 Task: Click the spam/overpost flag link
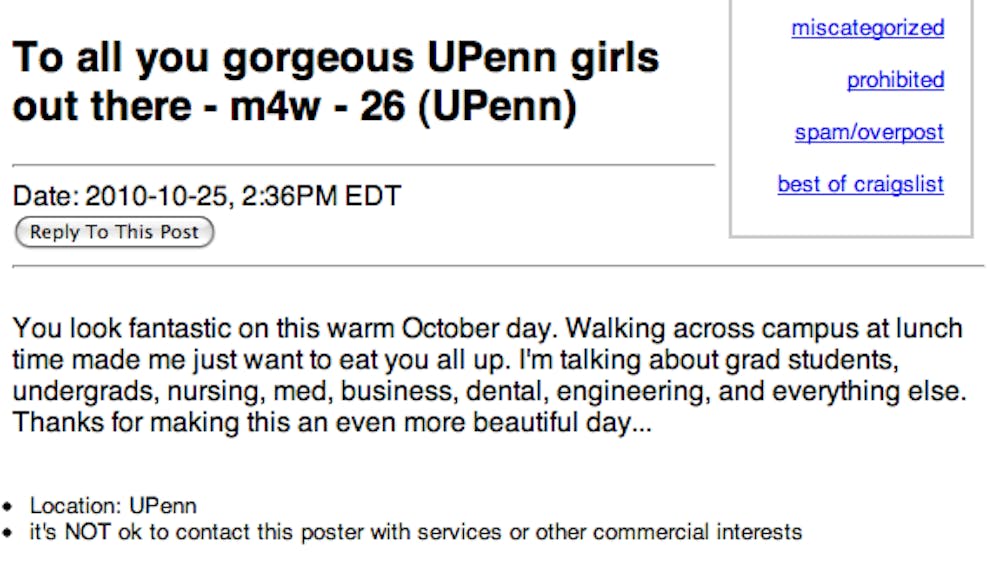pyautogui.click(x=869, y=132)
